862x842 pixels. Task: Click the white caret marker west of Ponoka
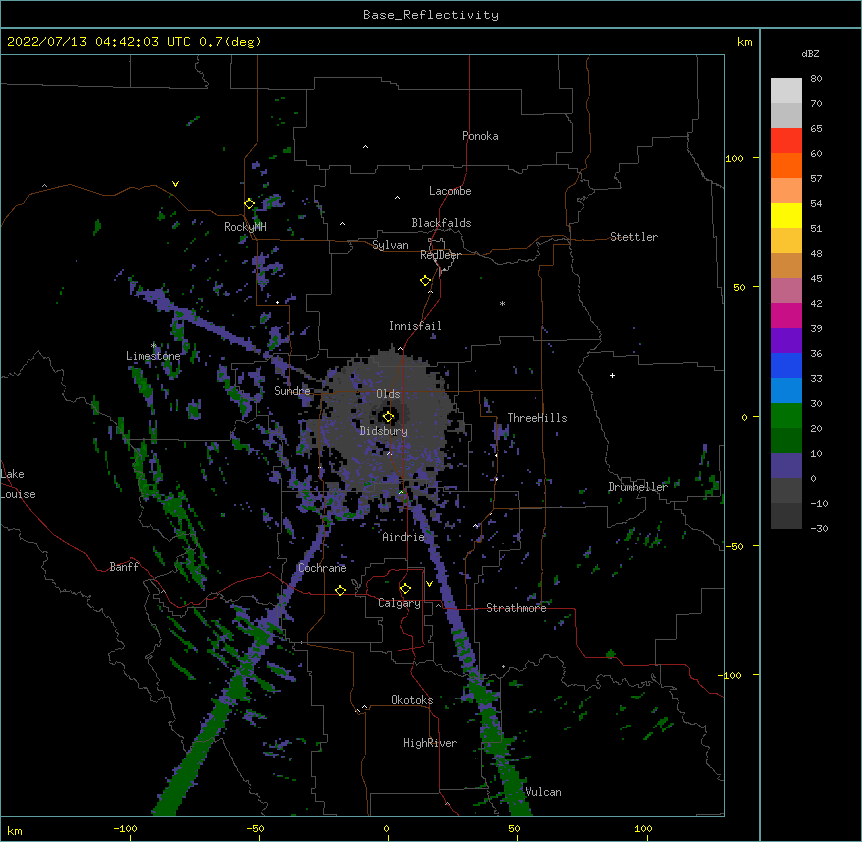[x=365, y=147]
